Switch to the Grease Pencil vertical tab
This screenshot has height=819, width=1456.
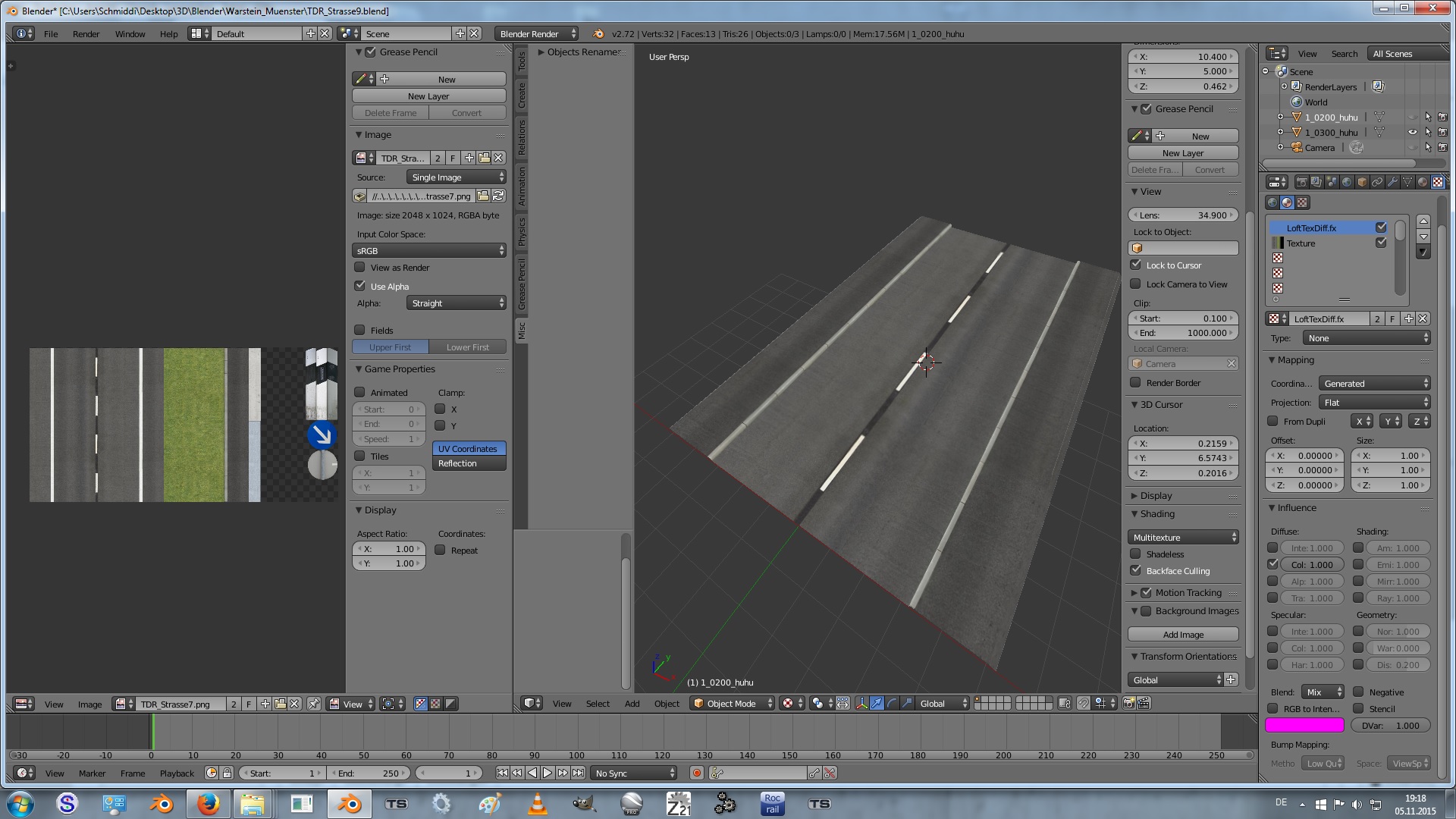[522, 284]
